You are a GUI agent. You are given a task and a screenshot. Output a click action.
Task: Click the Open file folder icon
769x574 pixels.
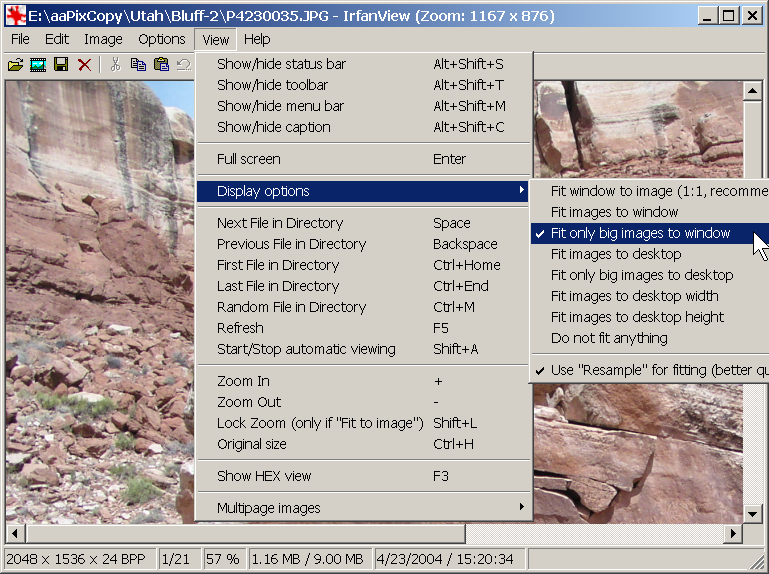pos(15,65)
